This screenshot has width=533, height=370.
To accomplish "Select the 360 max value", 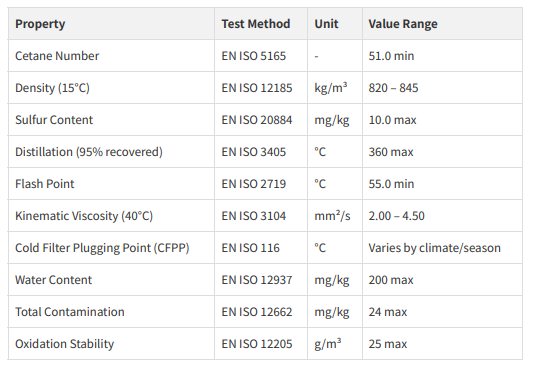I will point(391,152).
